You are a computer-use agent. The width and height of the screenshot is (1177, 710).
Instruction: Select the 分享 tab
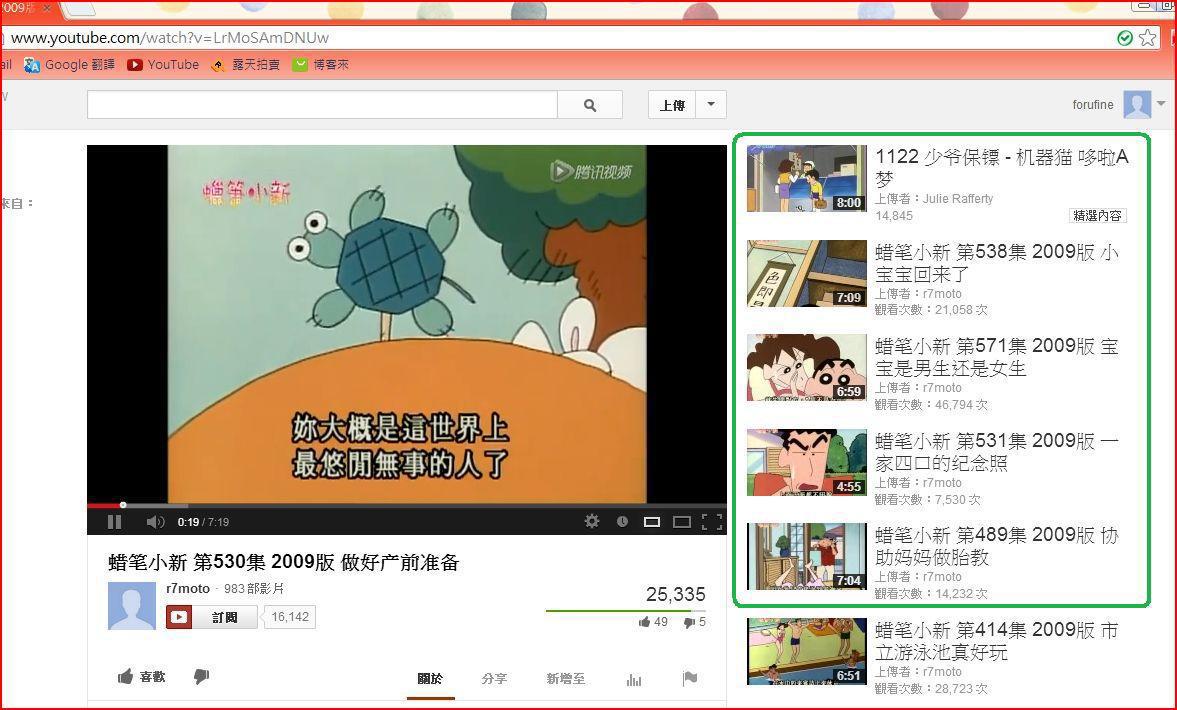click(494, 678)
